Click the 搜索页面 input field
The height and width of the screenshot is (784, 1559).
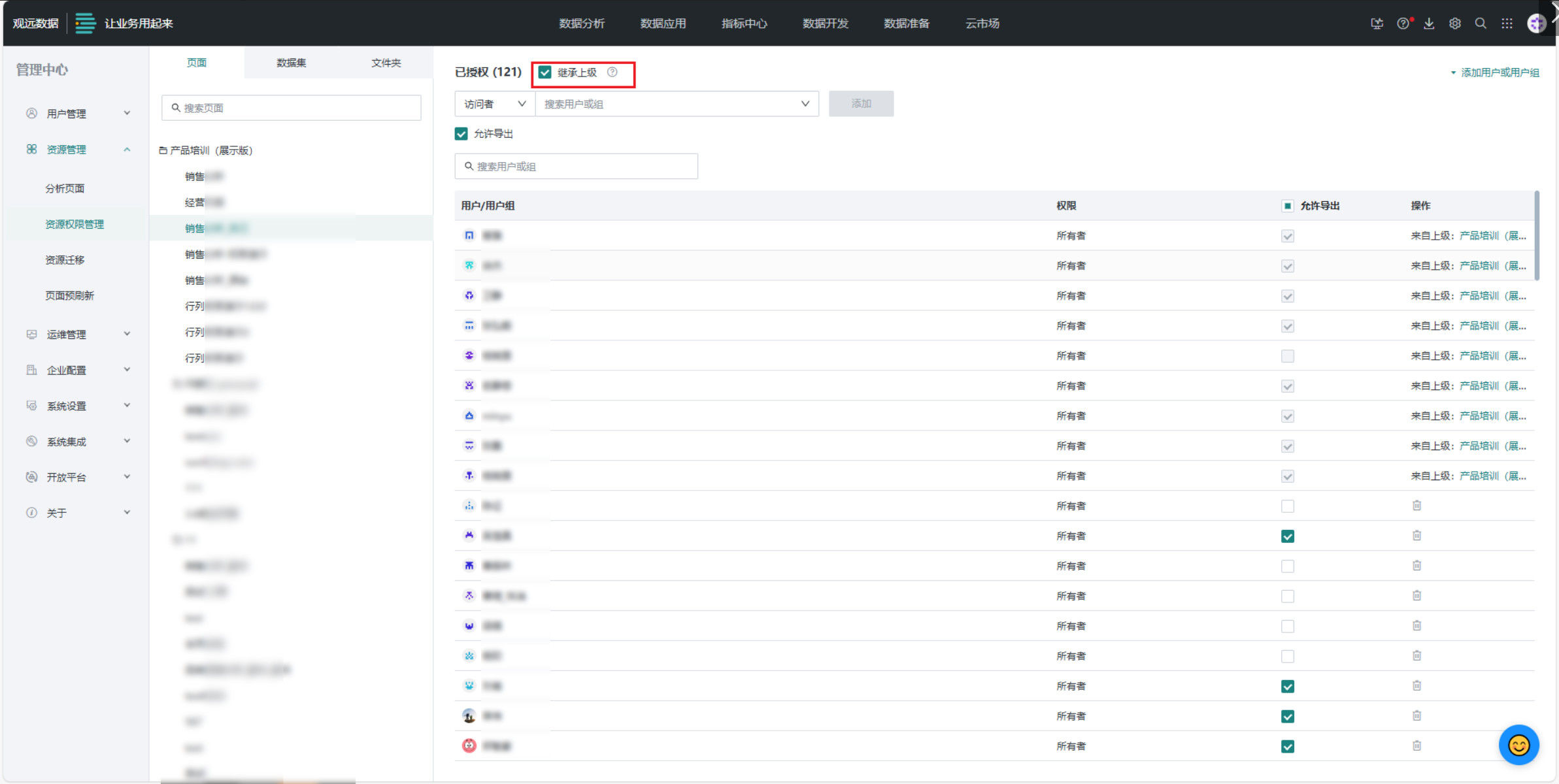pyautogui.click(x=292, y=108)
